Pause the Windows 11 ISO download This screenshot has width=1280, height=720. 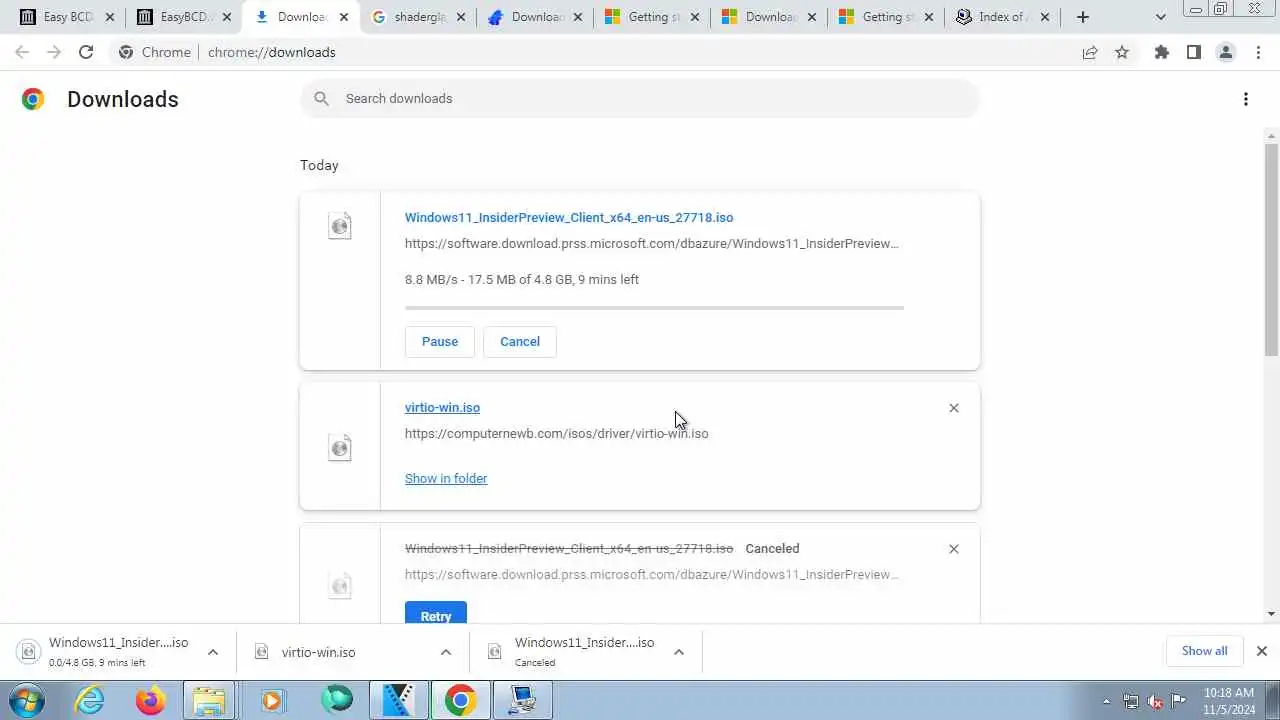tap(440, 341)
